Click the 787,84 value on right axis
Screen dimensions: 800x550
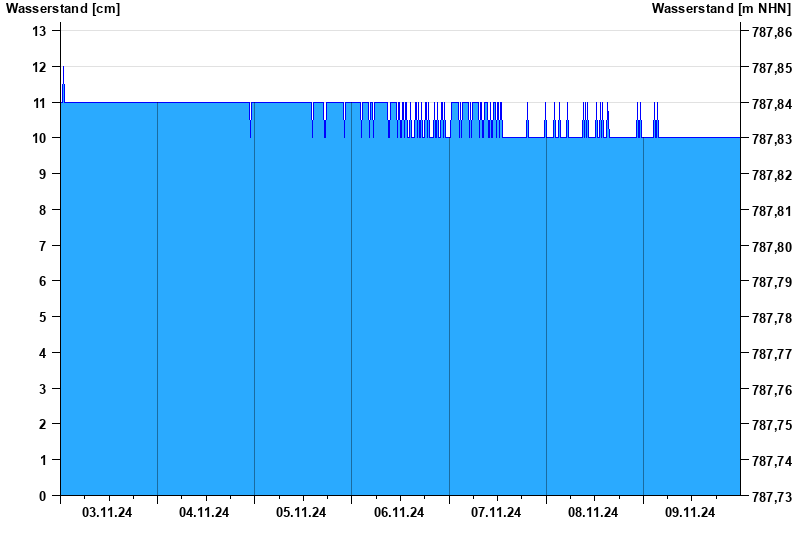tap(771, 104)
